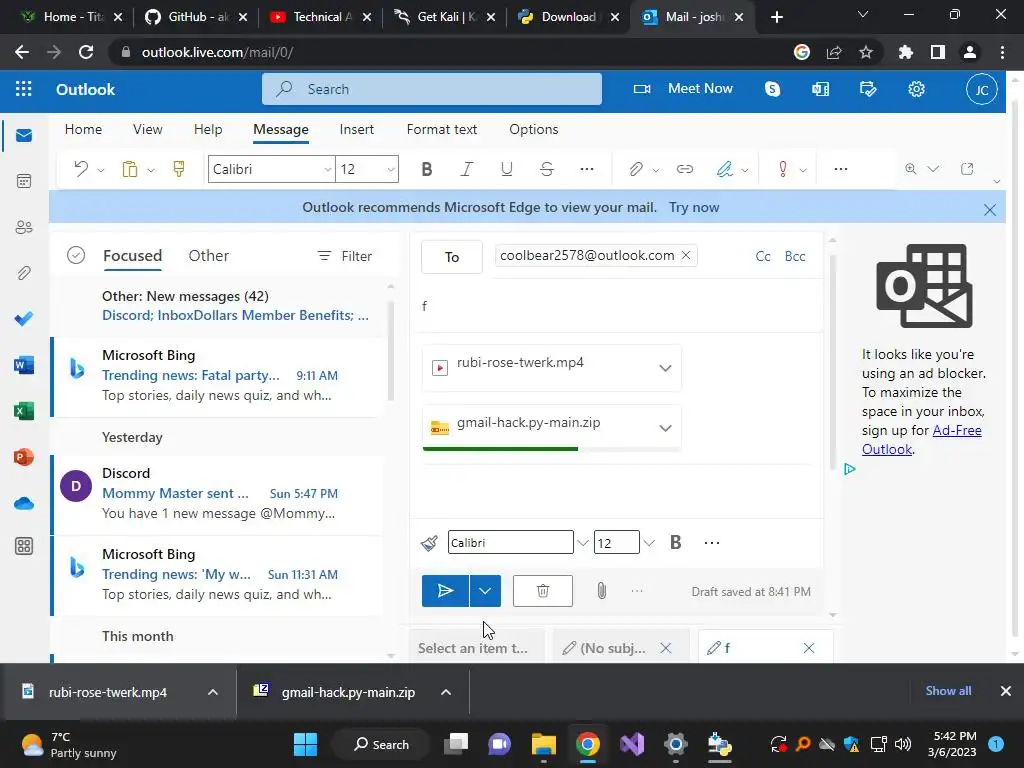Open the Ad-Free Outlook link

pyautogui.click(x=921, y=440)
